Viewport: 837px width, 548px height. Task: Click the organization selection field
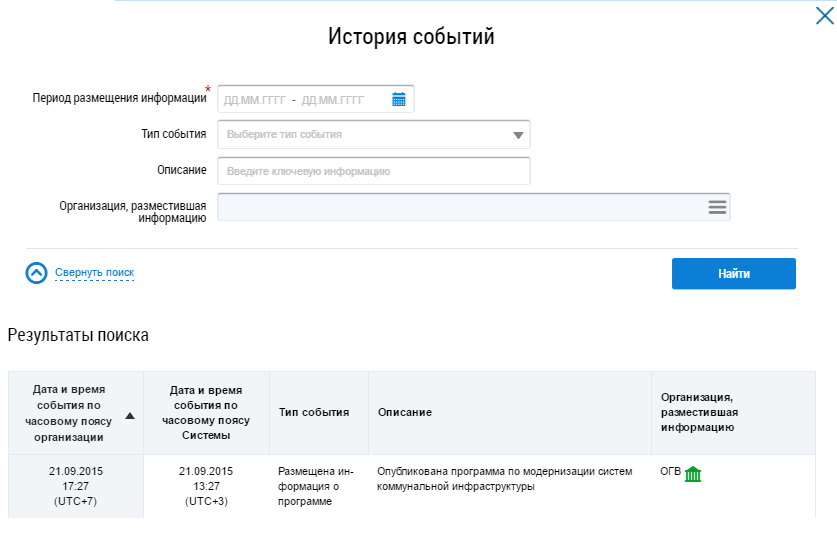click(460, 207)
